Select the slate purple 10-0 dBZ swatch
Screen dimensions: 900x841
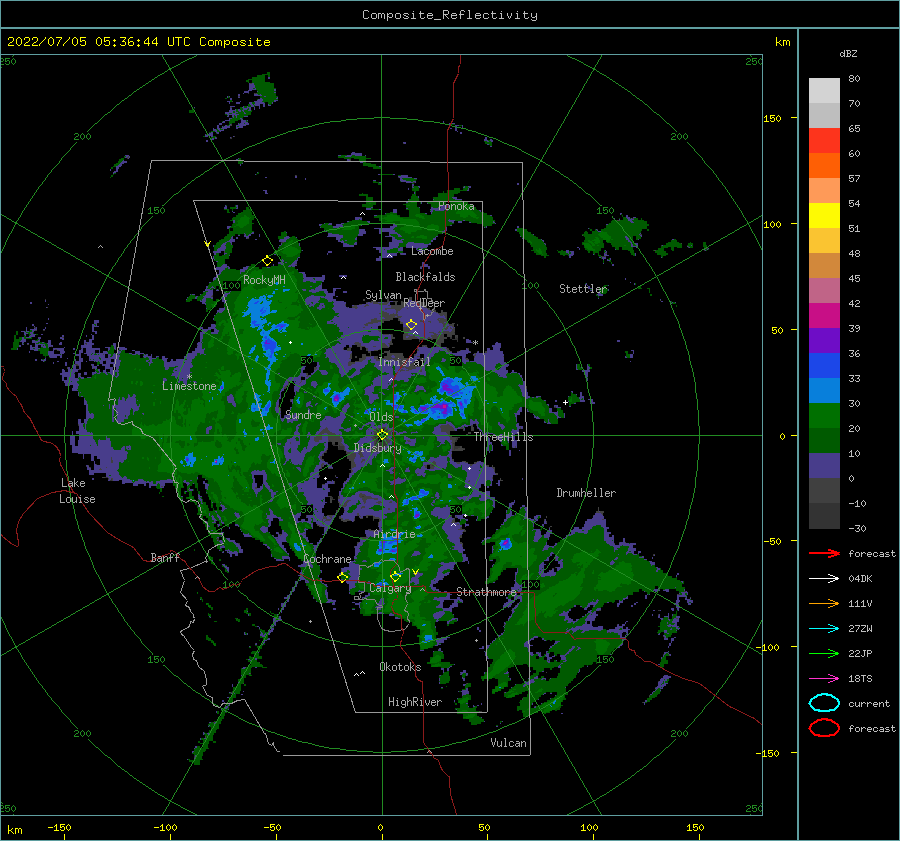point(824,466)
